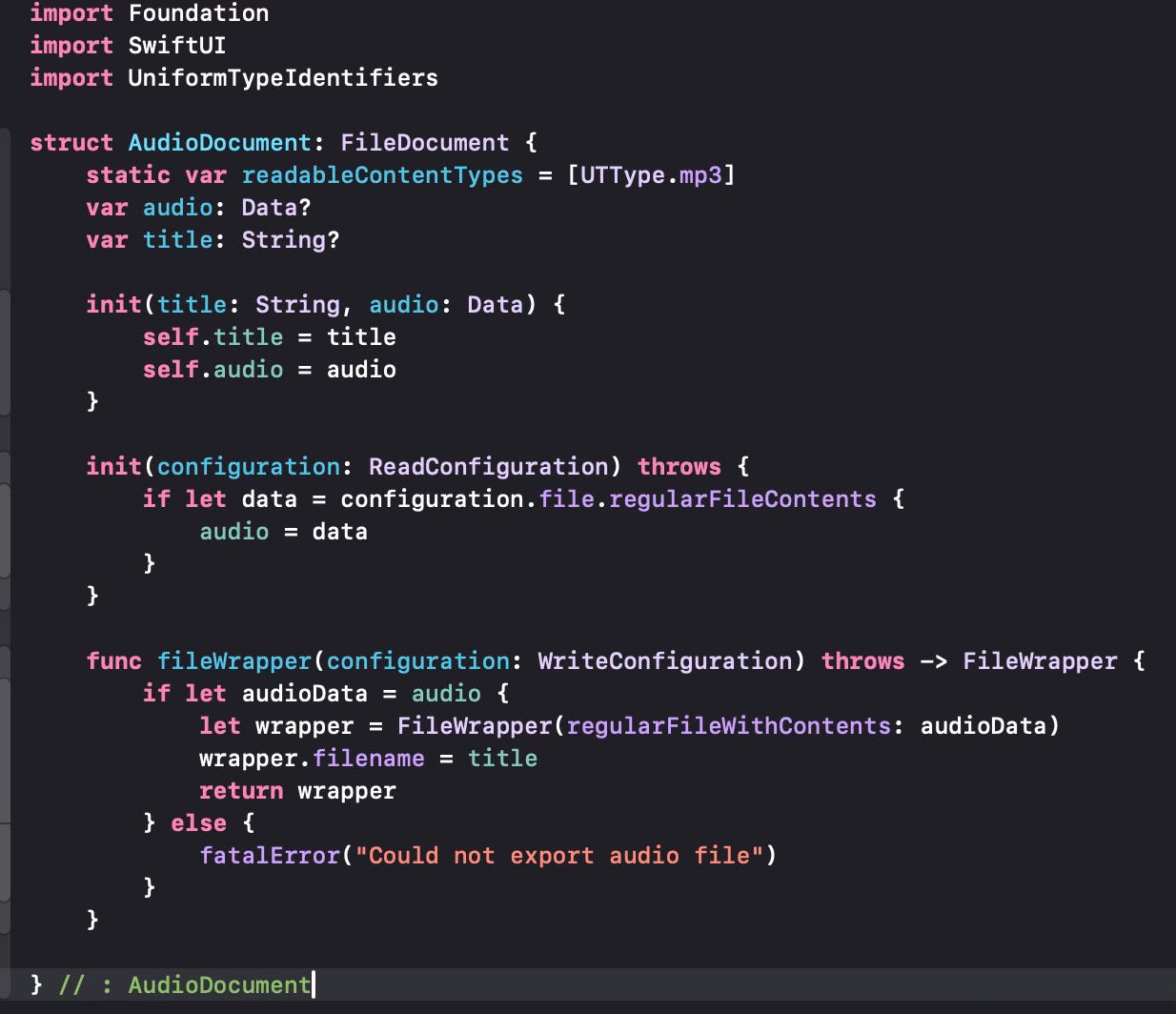
Task: Click the 'func' keyword
Action: tap(114, 661)
